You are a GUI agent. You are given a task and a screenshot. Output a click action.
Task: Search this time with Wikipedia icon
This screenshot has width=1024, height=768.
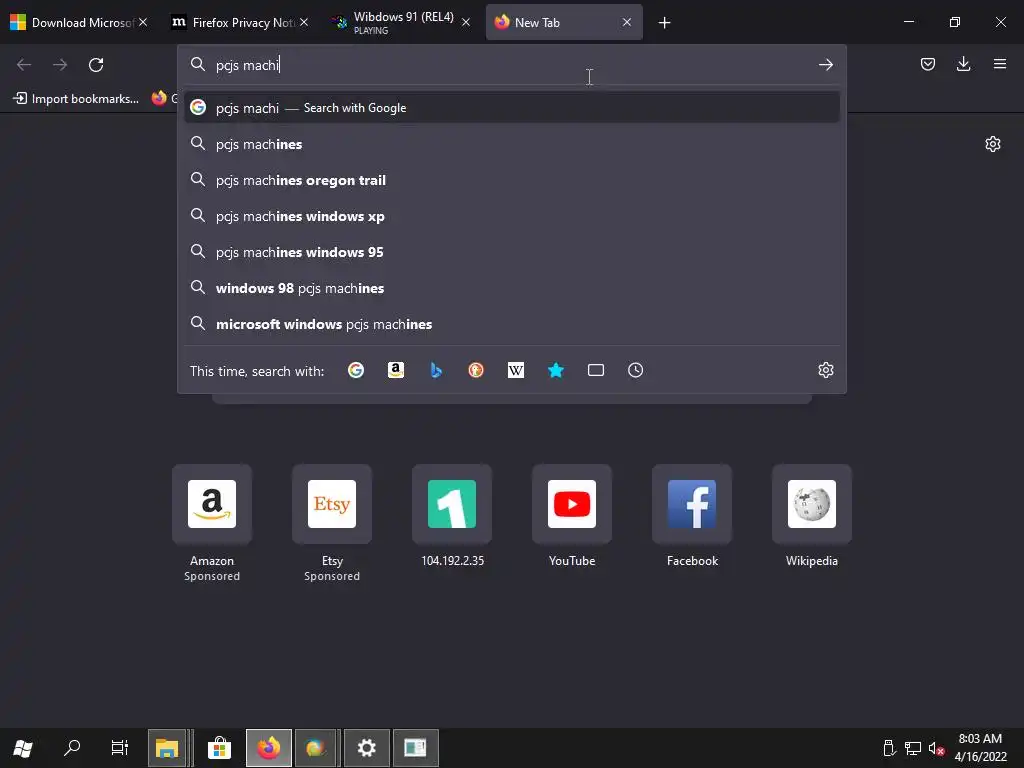(516, 370)
